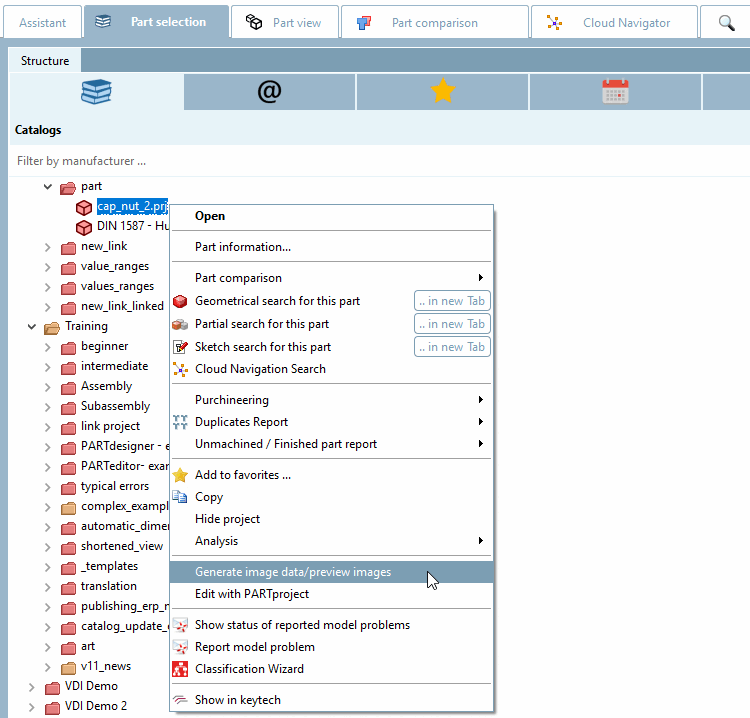
Task: Select the typical errors folder
Action: 115,486
